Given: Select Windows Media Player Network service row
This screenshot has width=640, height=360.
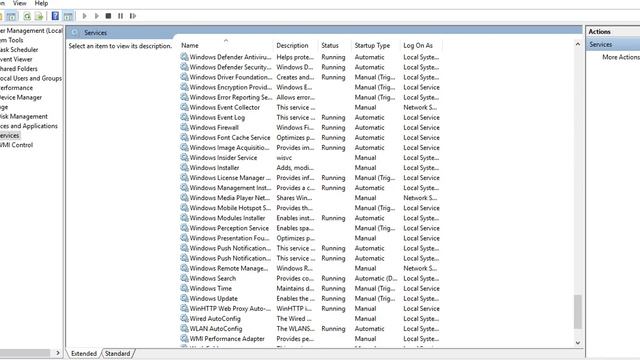Looking at the screenshot, I should (310, 198).
